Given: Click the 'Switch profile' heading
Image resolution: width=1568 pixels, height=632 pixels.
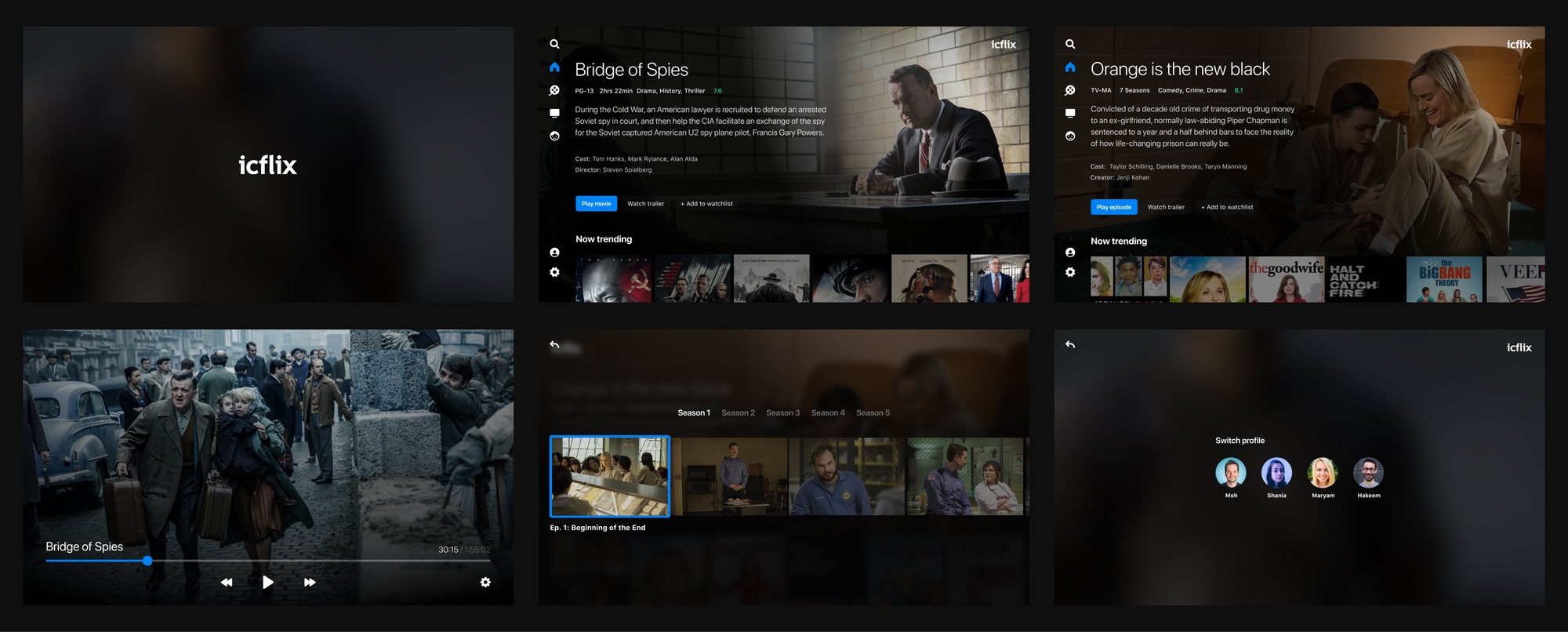Looking at the screenshot, I should pyautogui.click(x=1240, y=441).
